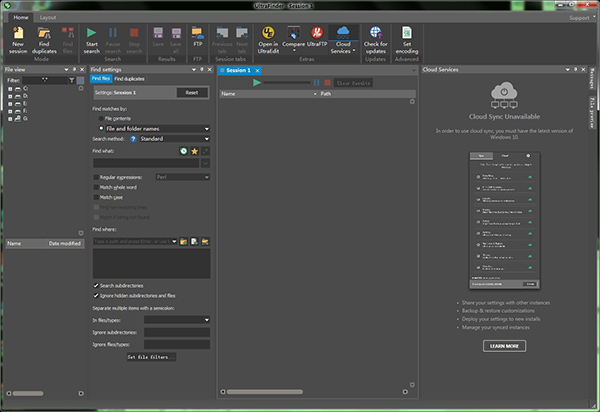This screenshot has height=412, width=600.
Task: Click the Ignore subdirectories input field
Action: (x=177, y=332)
